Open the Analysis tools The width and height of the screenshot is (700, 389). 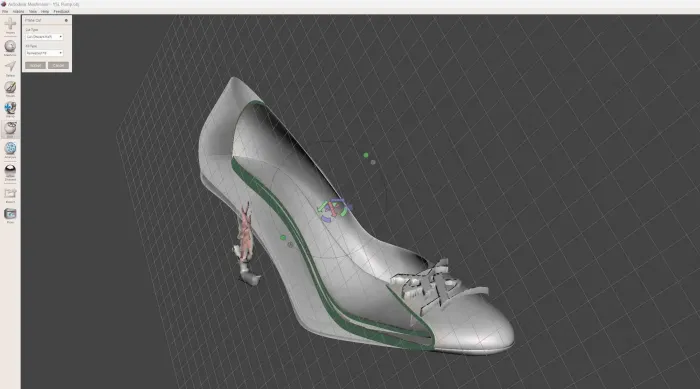point(10,149)
